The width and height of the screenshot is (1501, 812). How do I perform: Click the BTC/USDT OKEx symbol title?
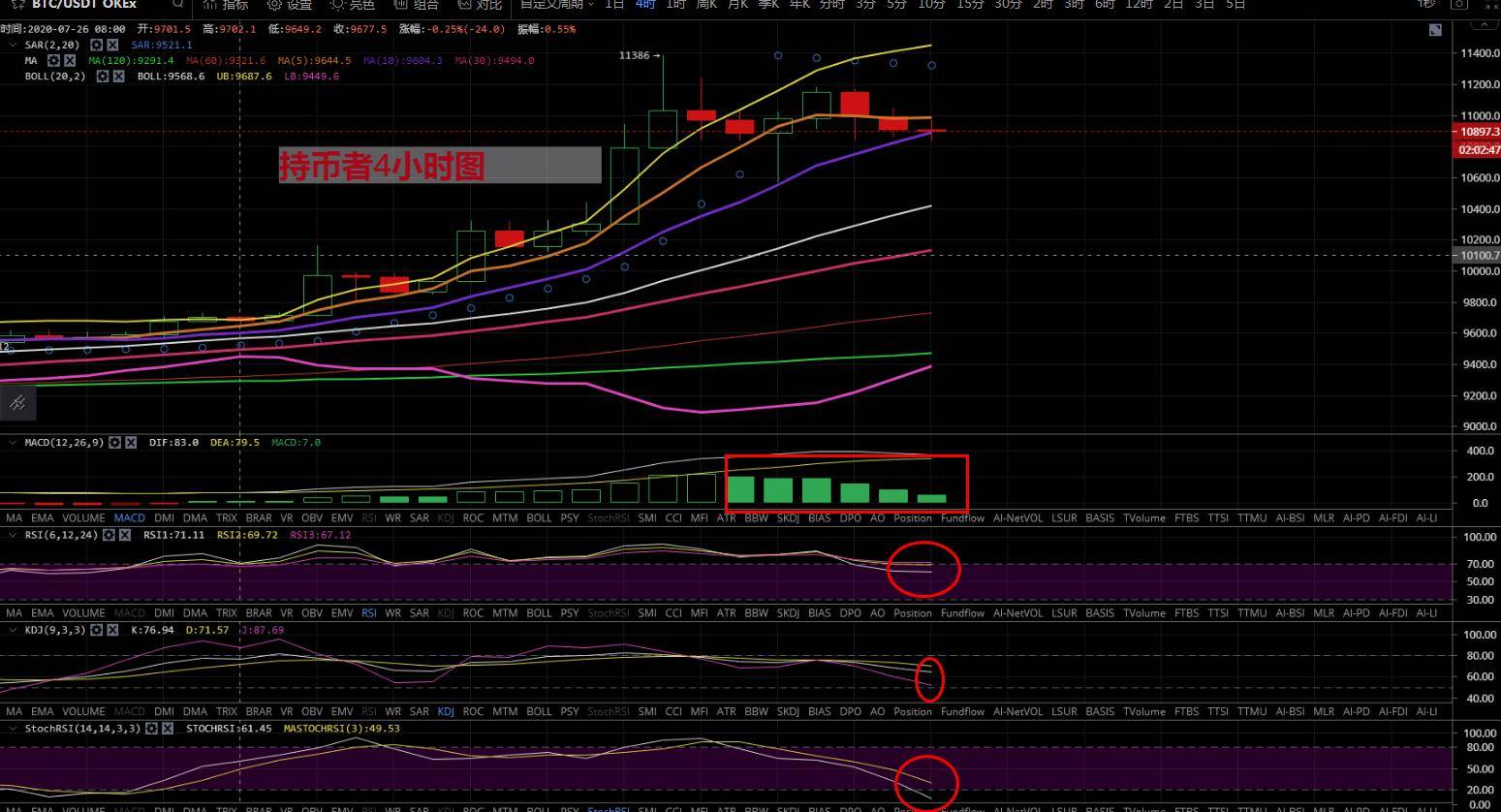84,4
